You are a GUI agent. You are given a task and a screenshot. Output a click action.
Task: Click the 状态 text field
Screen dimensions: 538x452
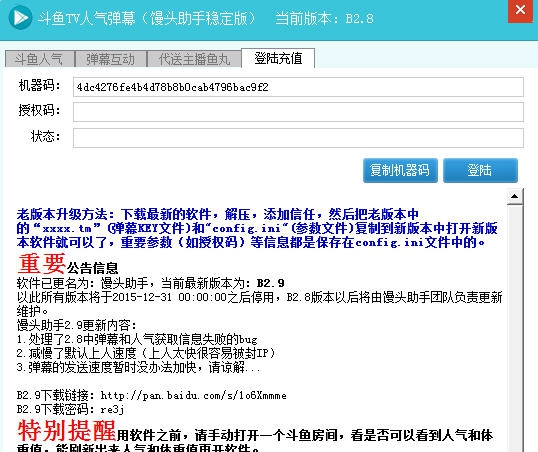[x=298, y=138]
